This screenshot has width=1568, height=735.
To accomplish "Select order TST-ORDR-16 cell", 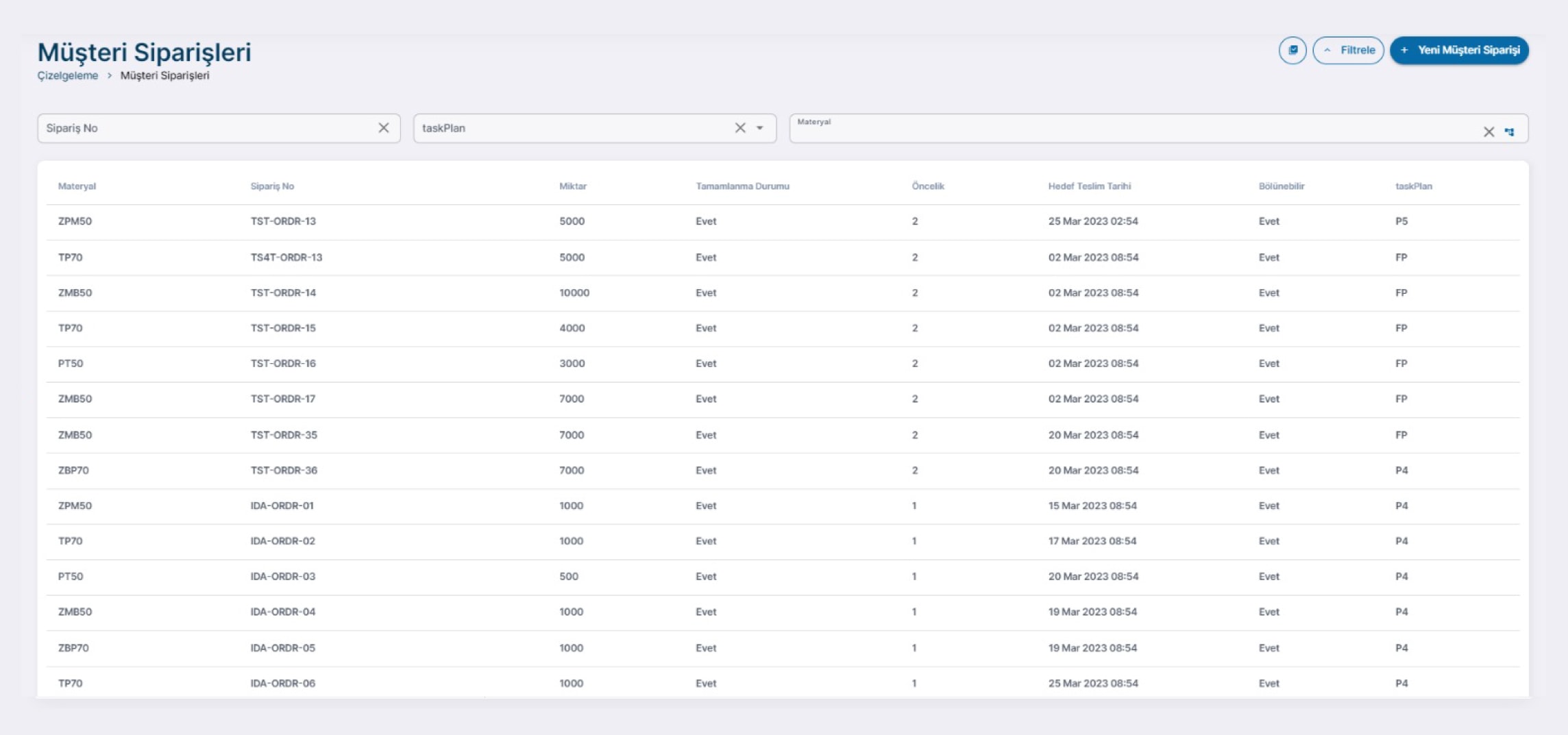I will coord(283,364).
